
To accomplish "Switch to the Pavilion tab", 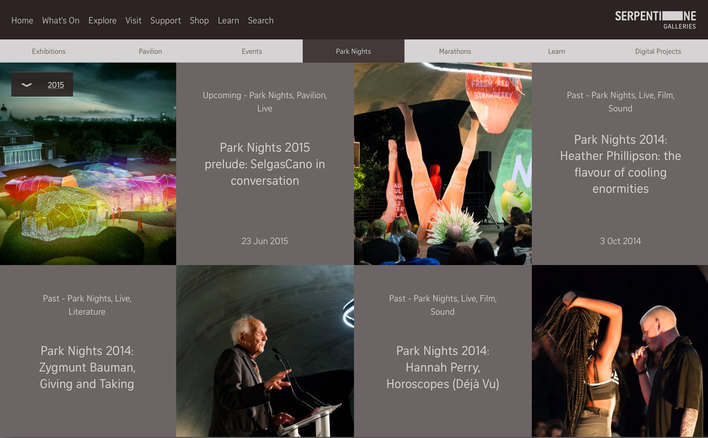I will coord(150,51).
